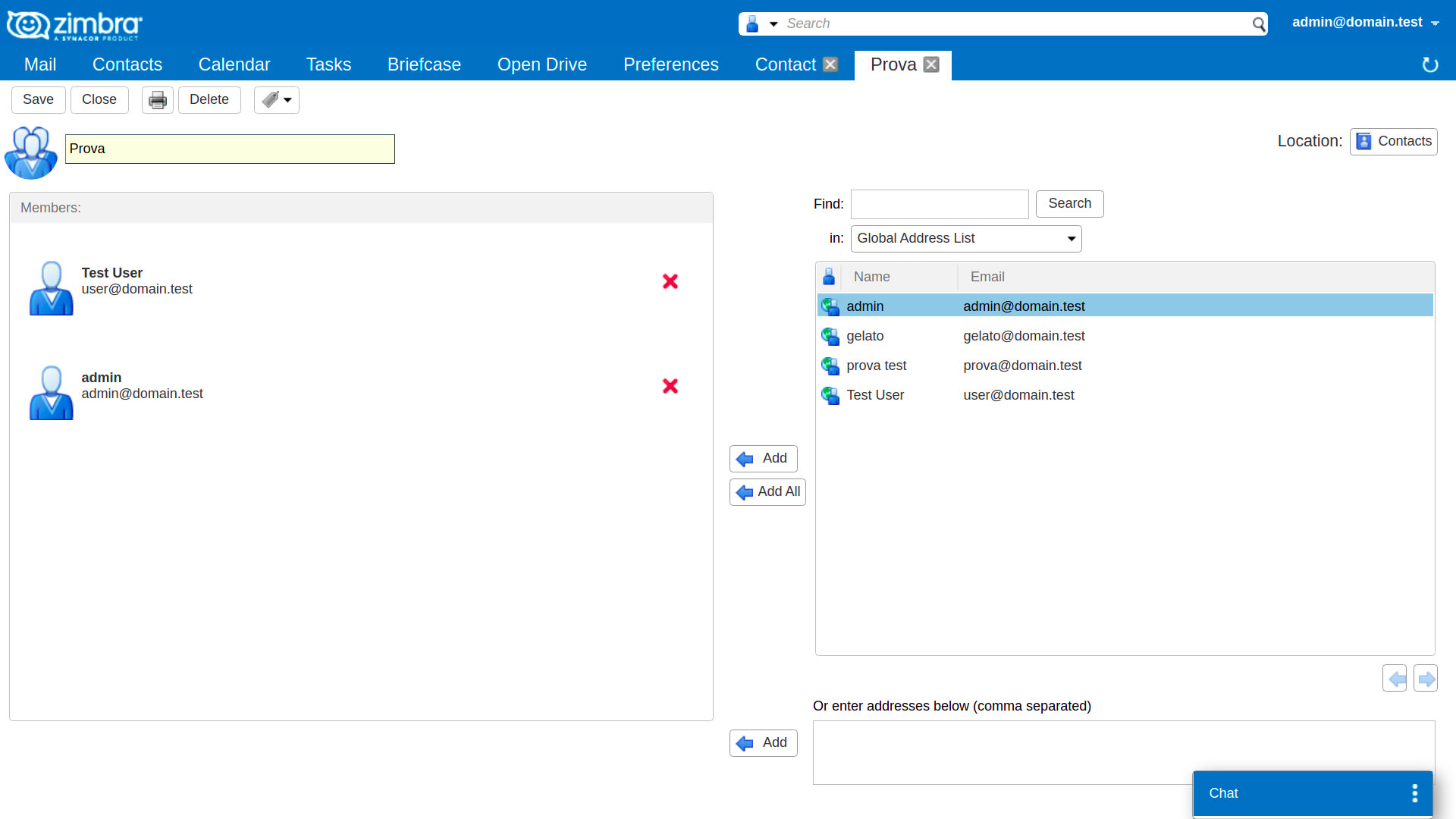1456x819 pixels.
Task: Click the next page arrow below the address list
Action: 1425,678
